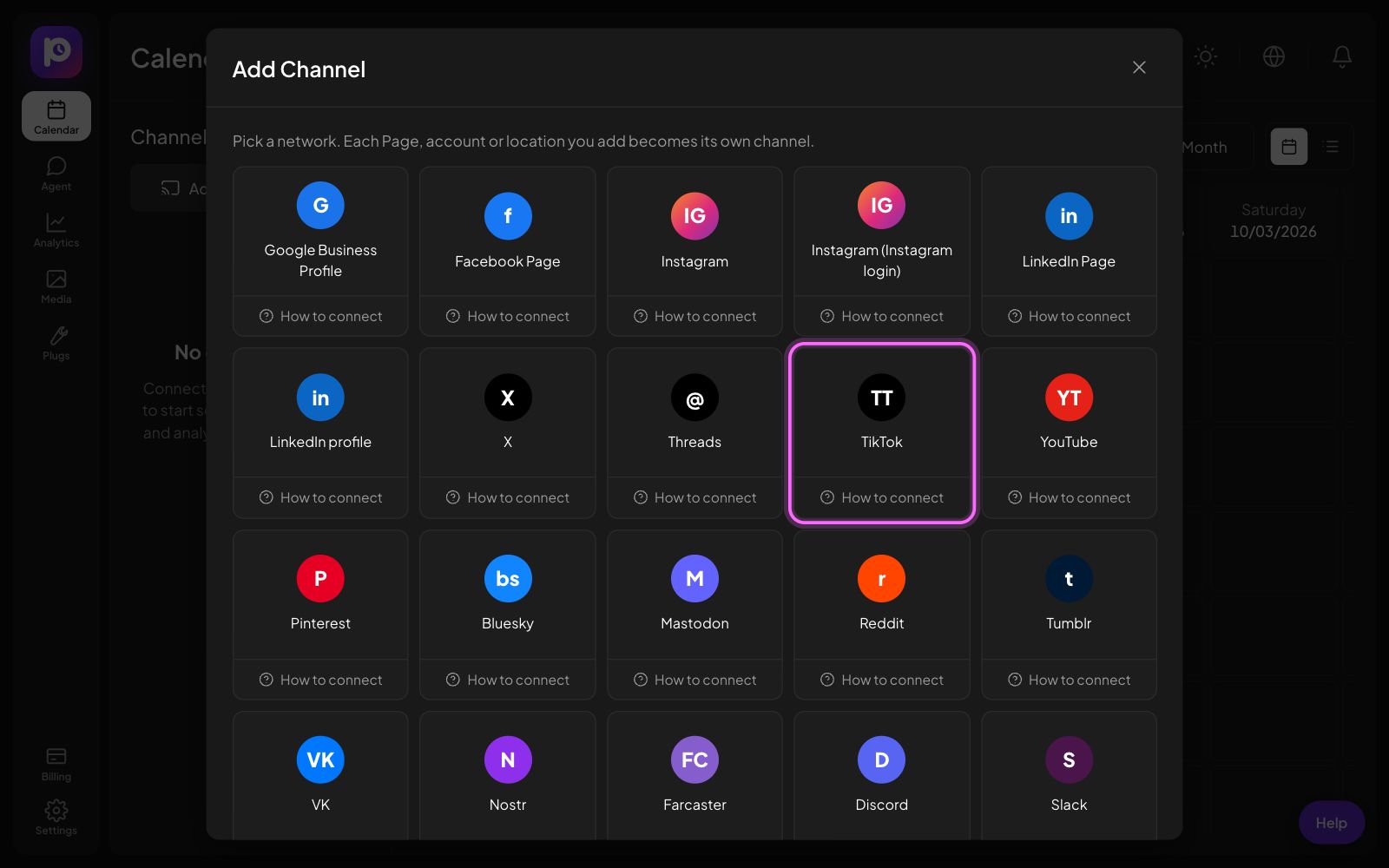Pick the X network icon

(x=508, y=398)
